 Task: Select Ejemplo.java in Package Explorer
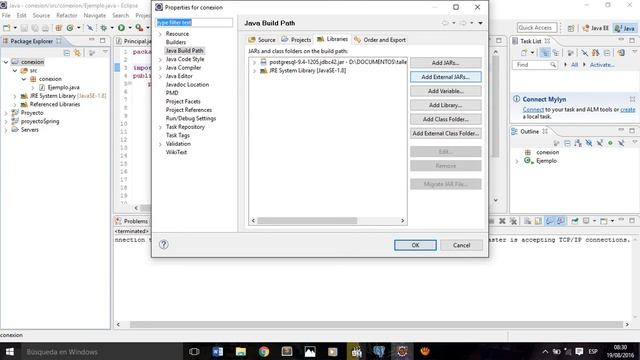tap(59, 87)
